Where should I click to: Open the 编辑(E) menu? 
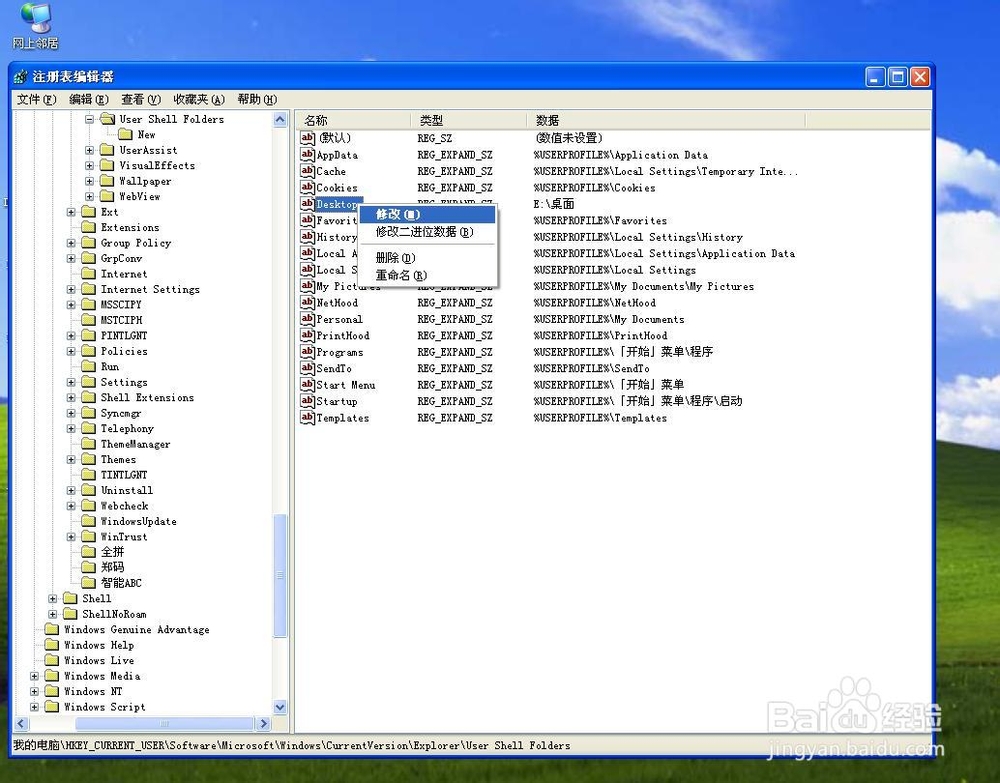click(89, 99)
